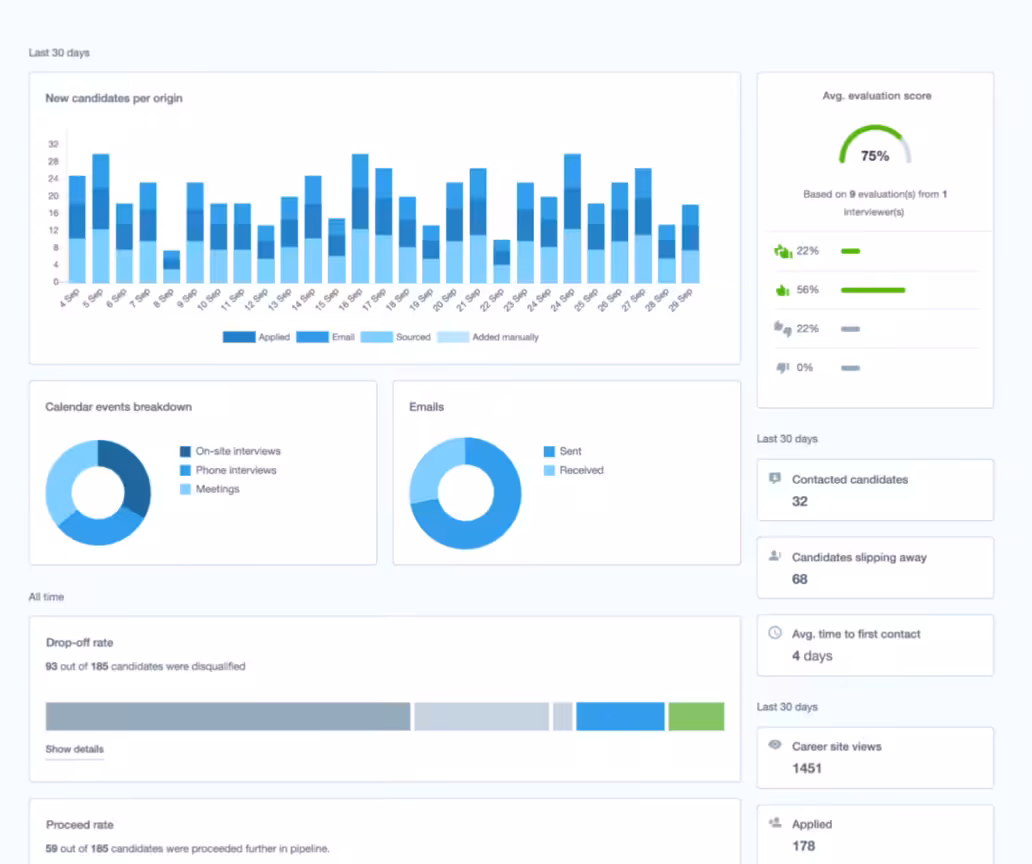
Task: Click the green segment of drop-off bar
Action: pyautogui.click(x=696, y=717)
